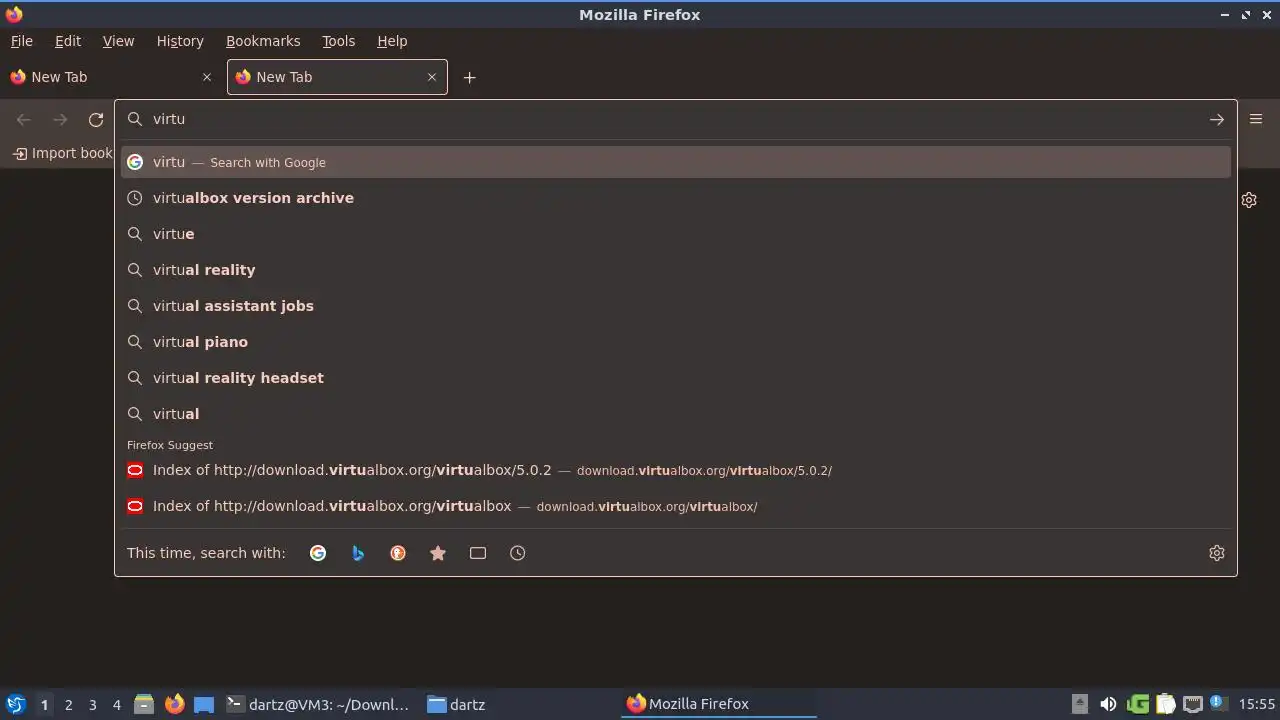
Task: Switch to dartz@VM3 terminal window
Action: click(x=318, y=704)
